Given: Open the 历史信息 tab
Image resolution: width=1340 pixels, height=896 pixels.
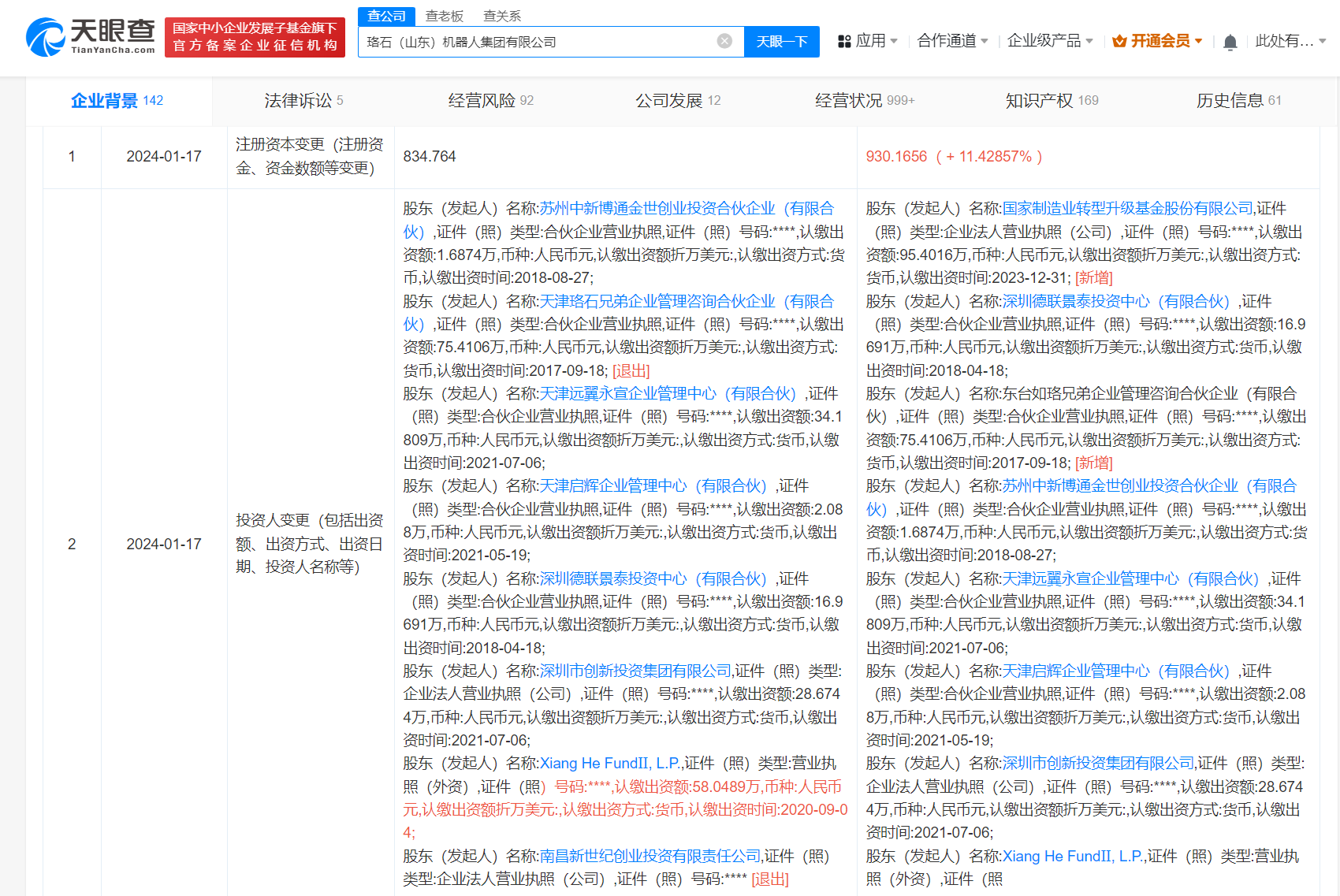Looking at the screenshot, I should (1238, 101).
